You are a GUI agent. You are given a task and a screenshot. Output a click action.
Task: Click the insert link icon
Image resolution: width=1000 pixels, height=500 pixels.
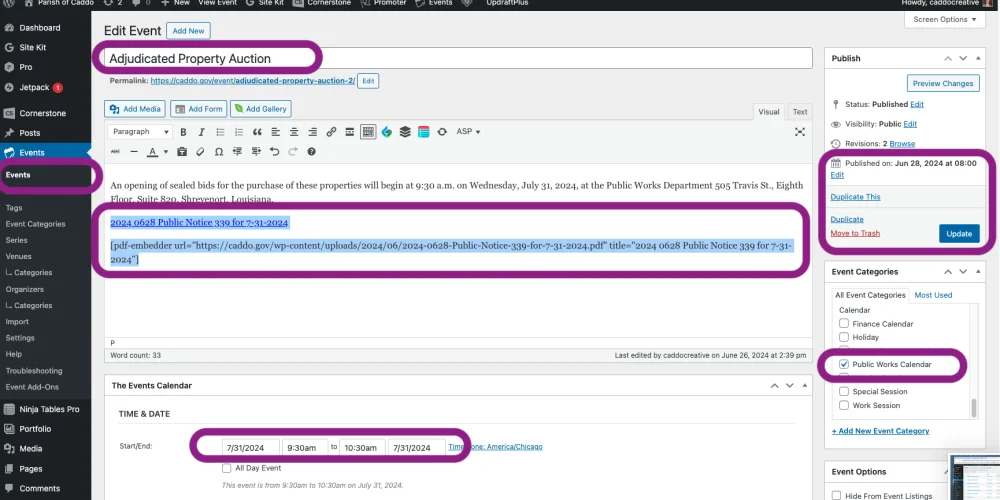pyautogui.click(x=330, y=132)
